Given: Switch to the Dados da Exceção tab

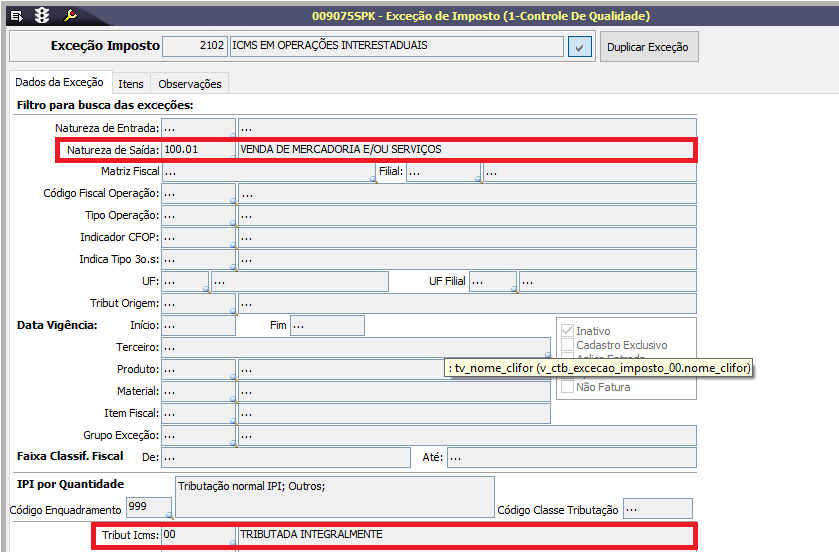Looking at the screenshot, I should (x=59, y=82).
